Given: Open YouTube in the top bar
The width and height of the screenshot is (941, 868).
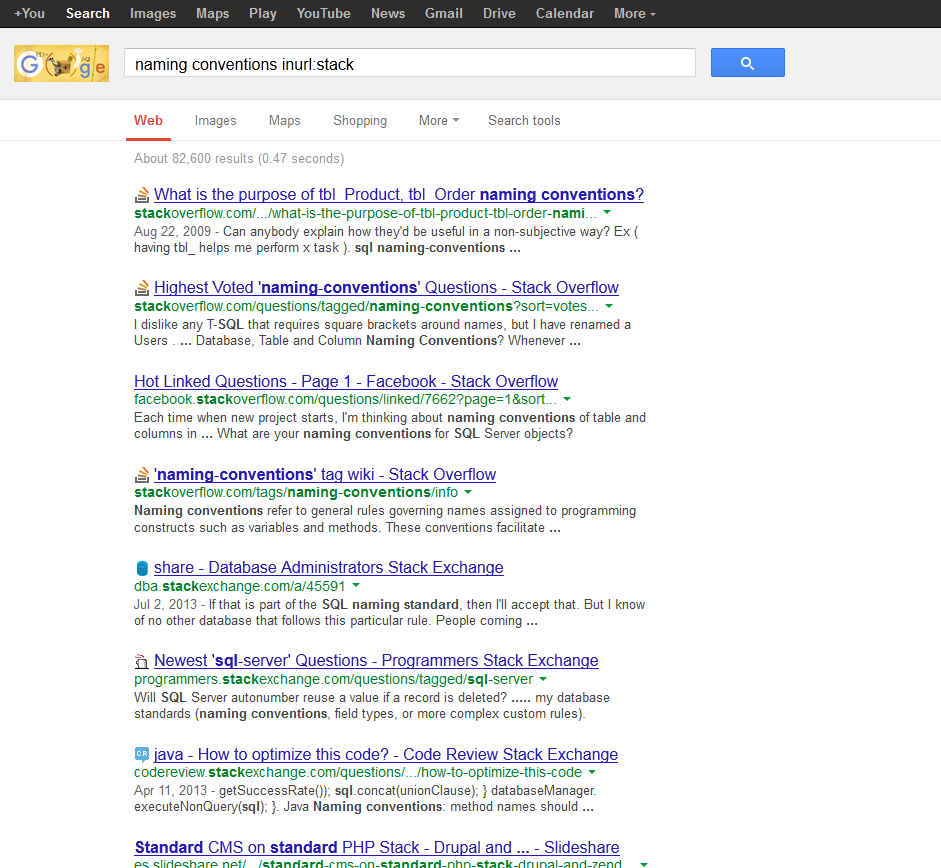Looking at the screenshot, I should pyautogui.click(x=323, y=13).
